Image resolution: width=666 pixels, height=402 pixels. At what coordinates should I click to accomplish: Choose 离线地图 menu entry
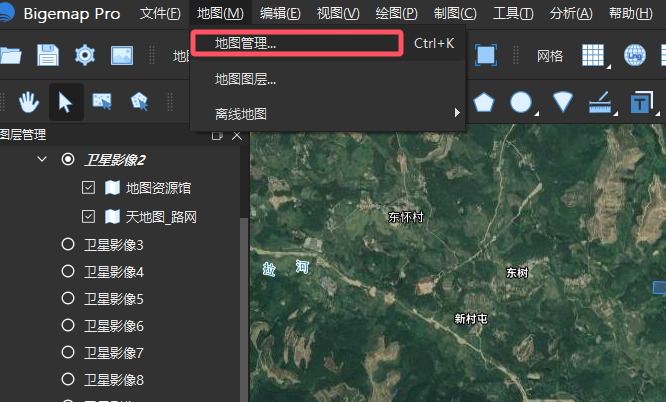tap(327, 114)
